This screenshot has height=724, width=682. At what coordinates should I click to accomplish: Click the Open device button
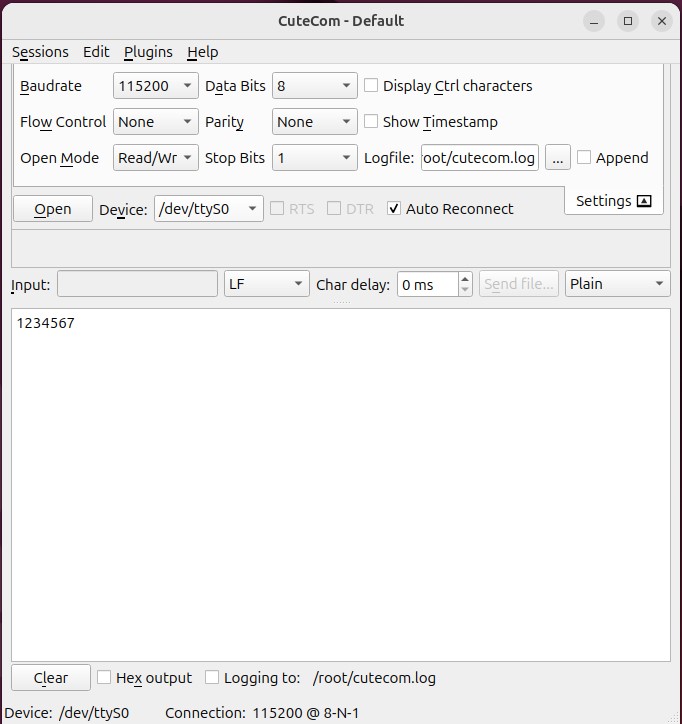click(53, 209)
